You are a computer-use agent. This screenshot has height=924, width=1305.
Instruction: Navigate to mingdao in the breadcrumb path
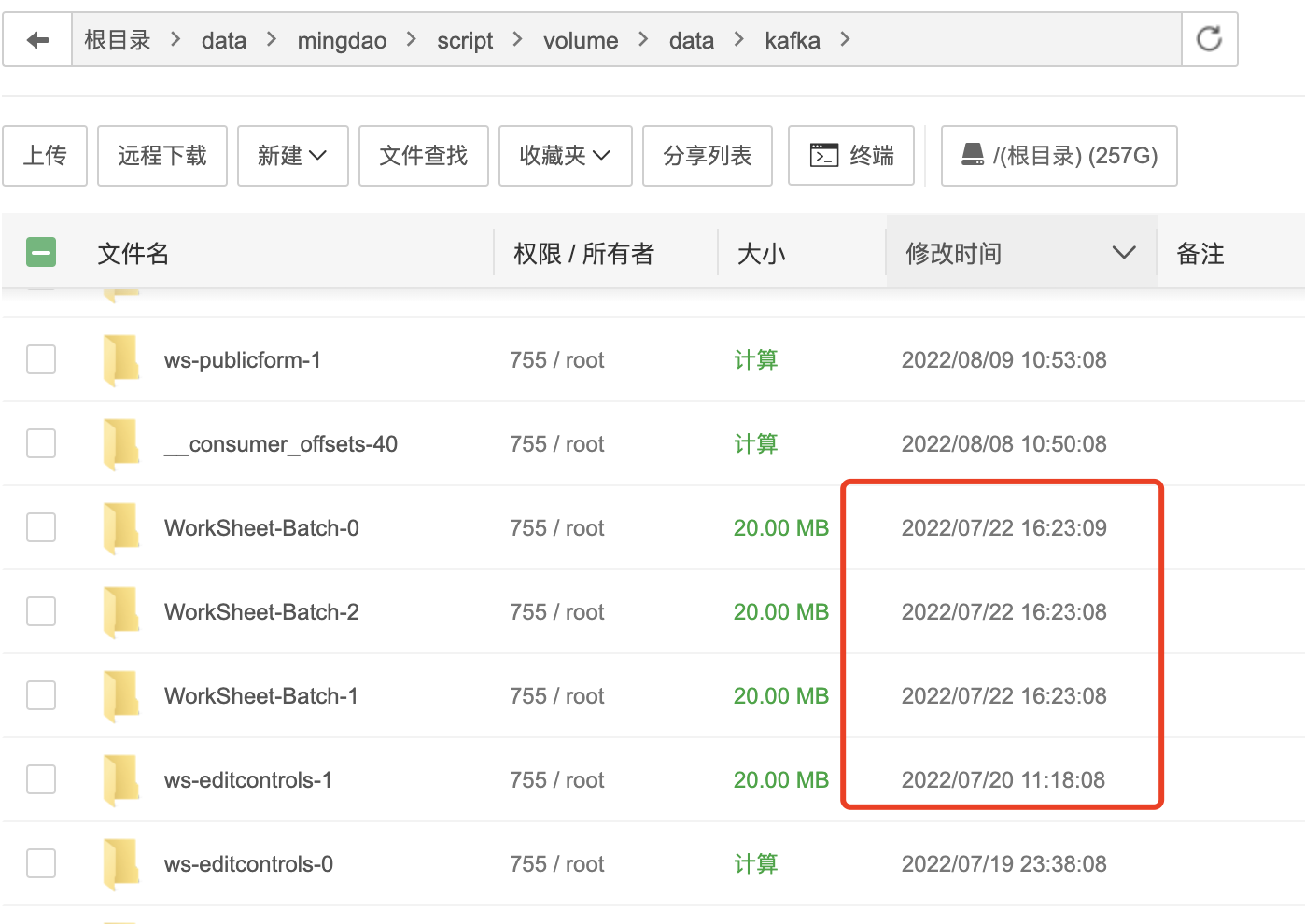point(342,41)
